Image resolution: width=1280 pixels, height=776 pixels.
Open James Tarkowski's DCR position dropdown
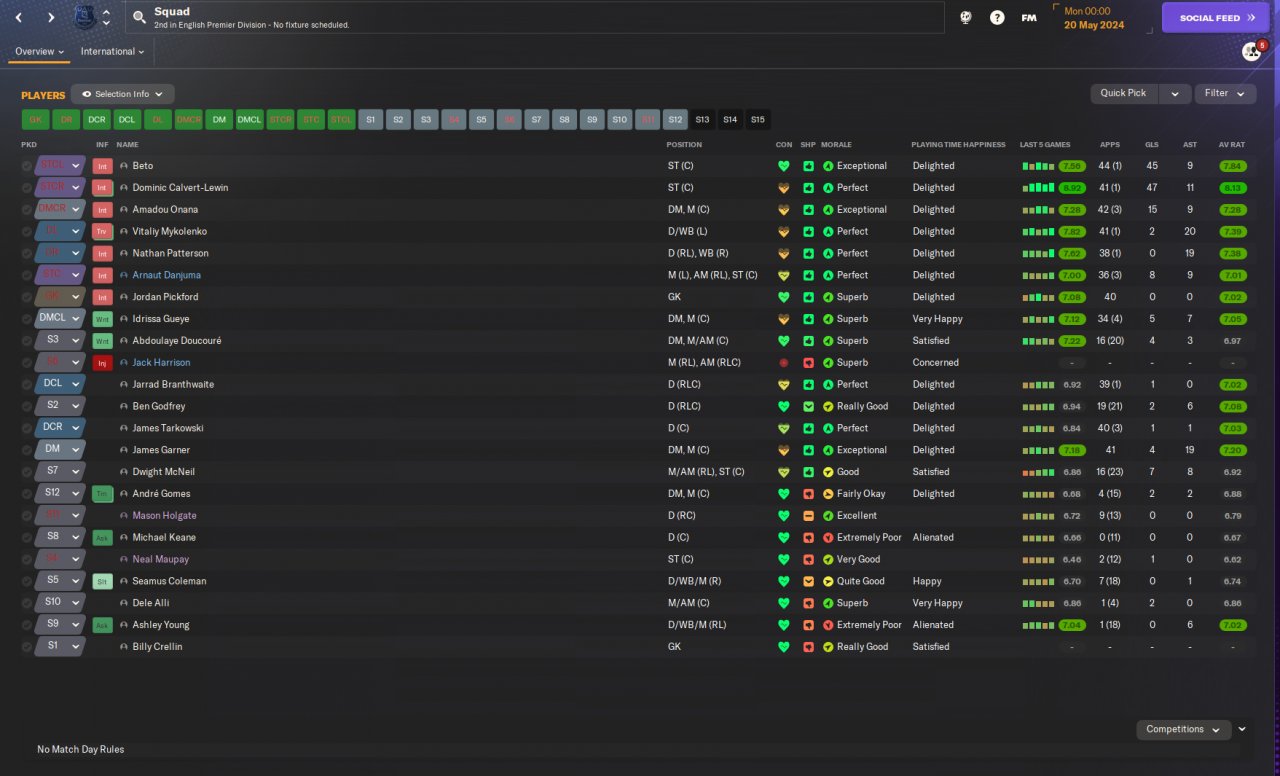60,428
